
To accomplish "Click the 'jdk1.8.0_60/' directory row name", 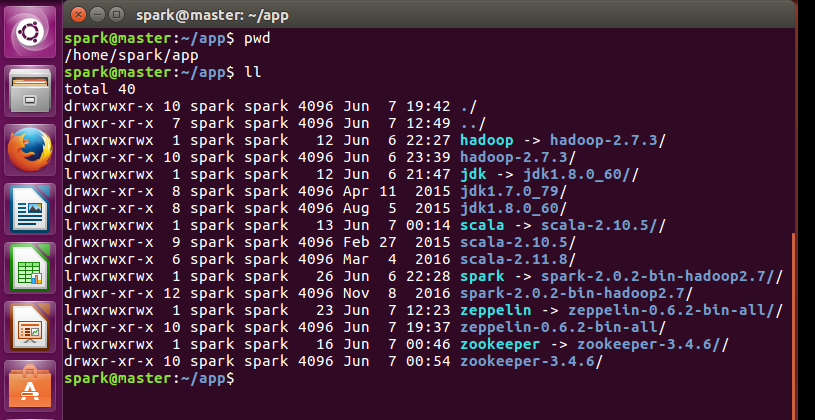I will point(514,208).
